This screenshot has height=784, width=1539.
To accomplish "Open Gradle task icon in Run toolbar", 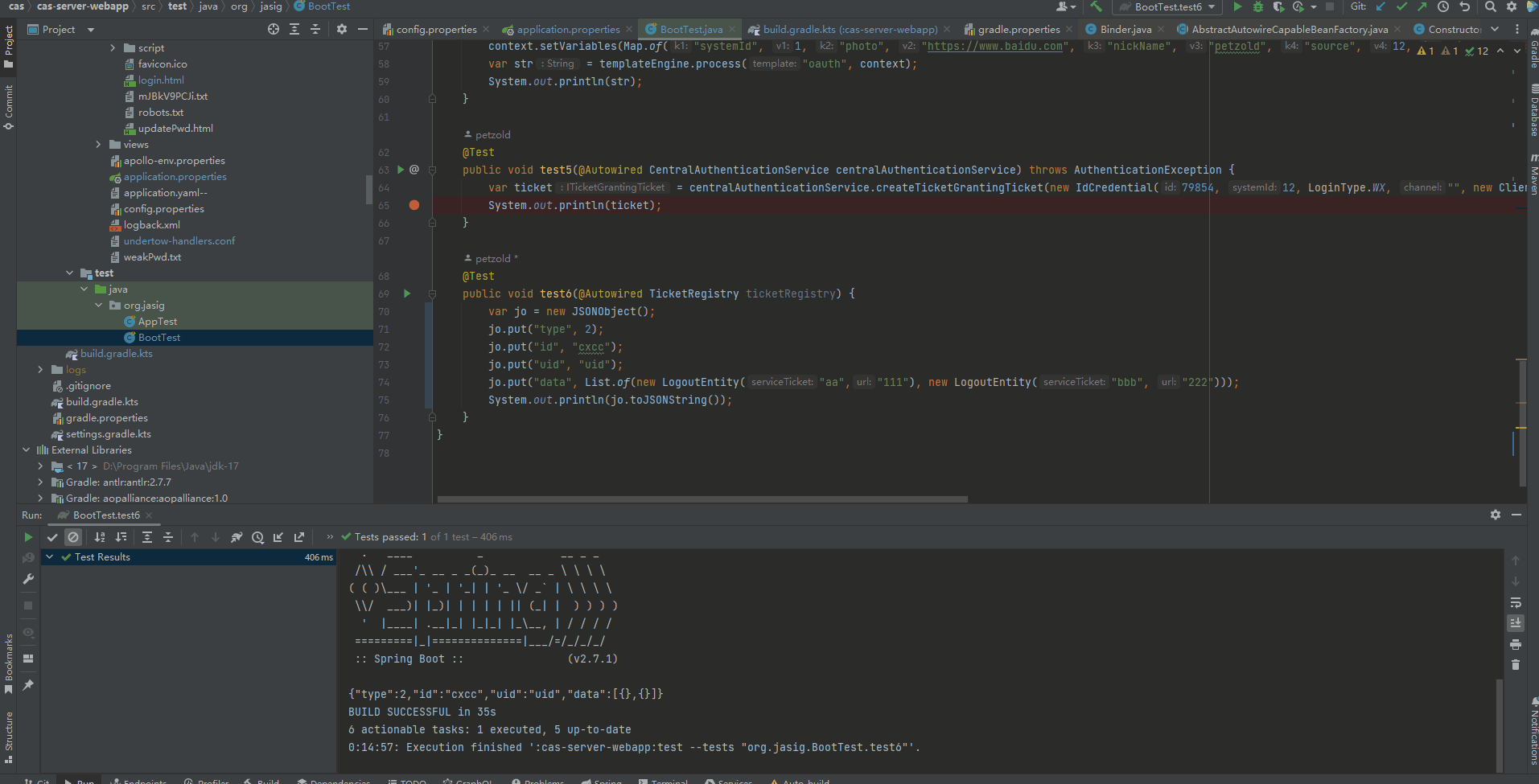I will (x=237, y=537).
